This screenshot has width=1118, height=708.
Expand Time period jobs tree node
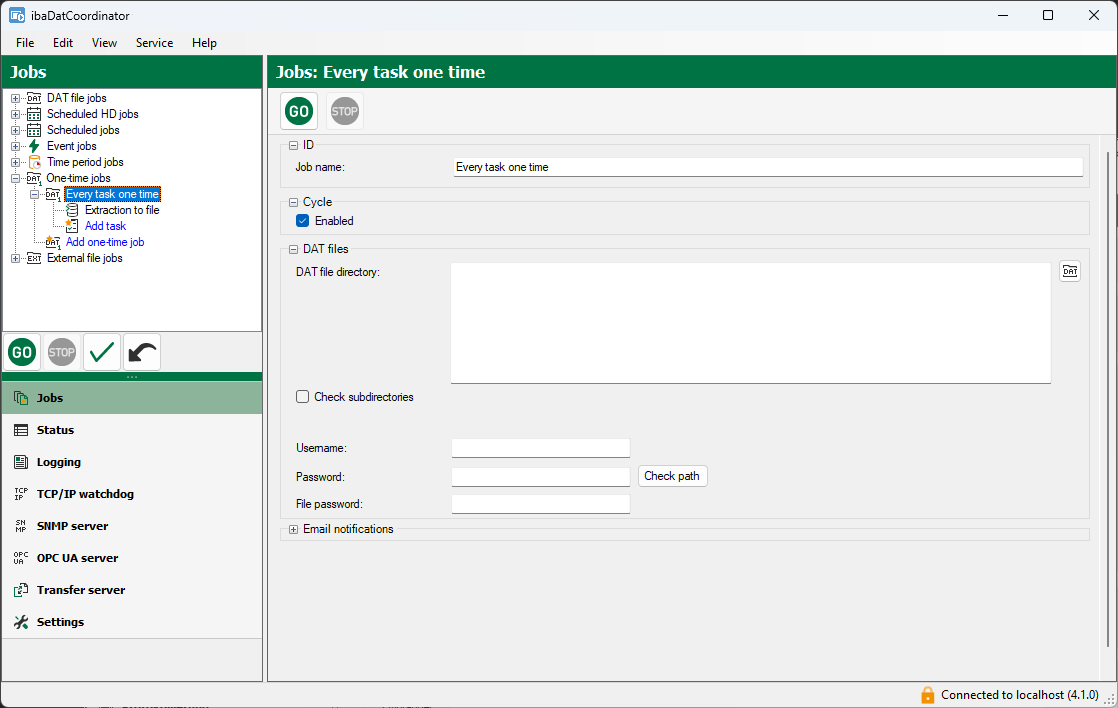tap(15, 163)
